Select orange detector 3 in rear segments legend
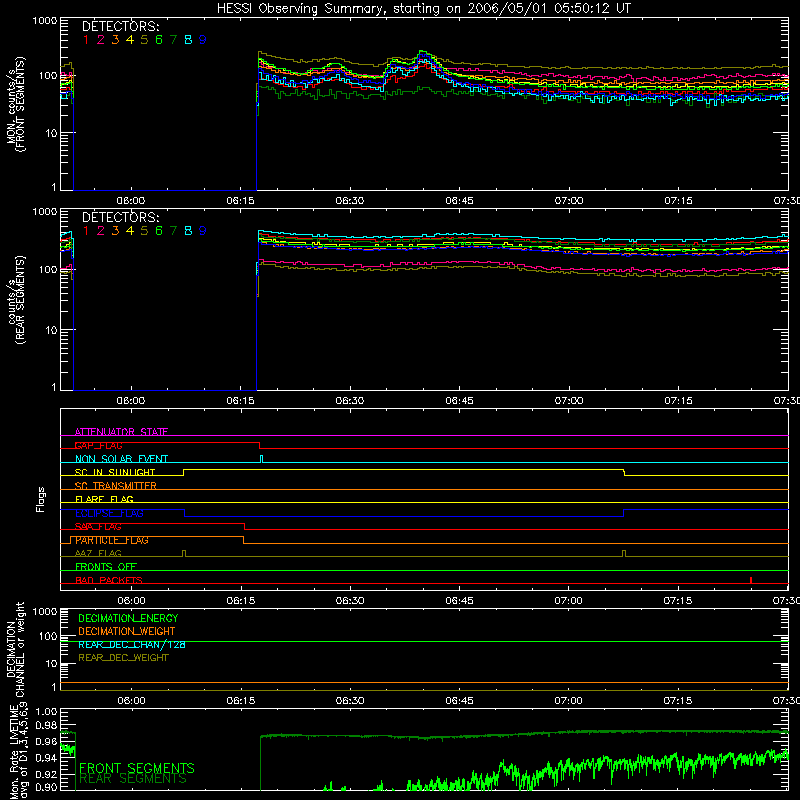Image resolution: width=800 pixels, height=800 pixels. [115, 231]
